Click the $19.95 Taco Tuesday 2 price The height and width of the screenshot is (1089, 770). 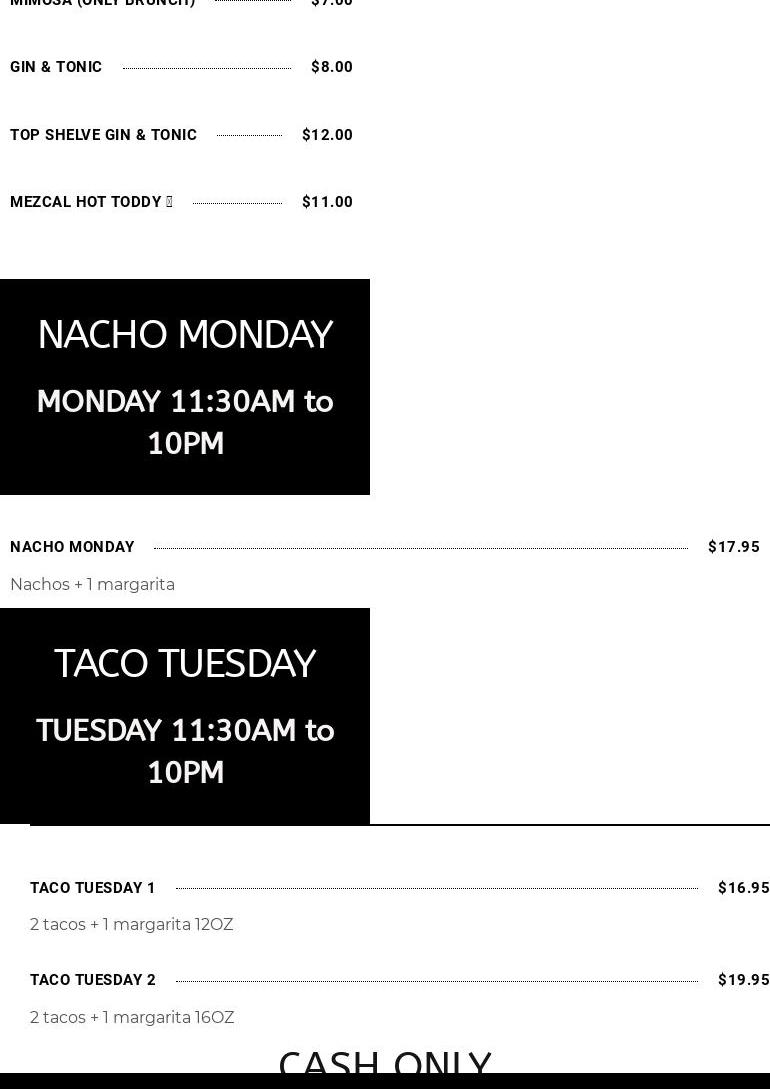pos(743,980)
